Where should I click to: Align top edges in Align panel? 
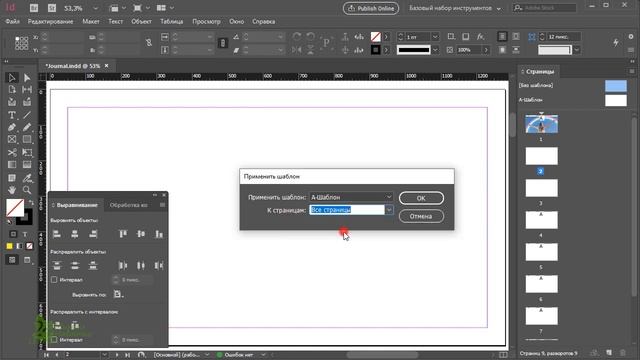[123, 234]
